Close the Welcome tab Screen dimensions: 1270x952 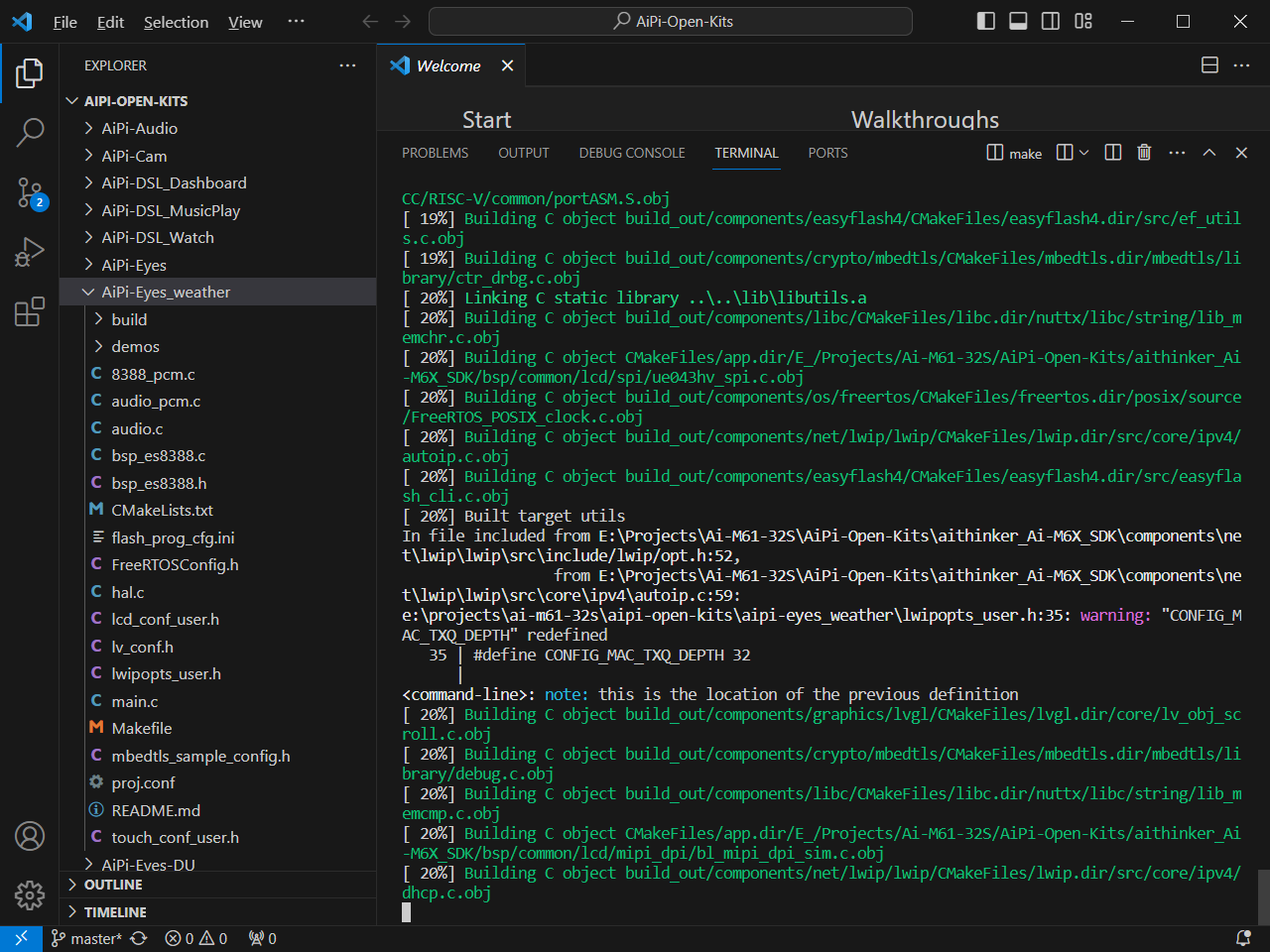[x=507, y=65]
